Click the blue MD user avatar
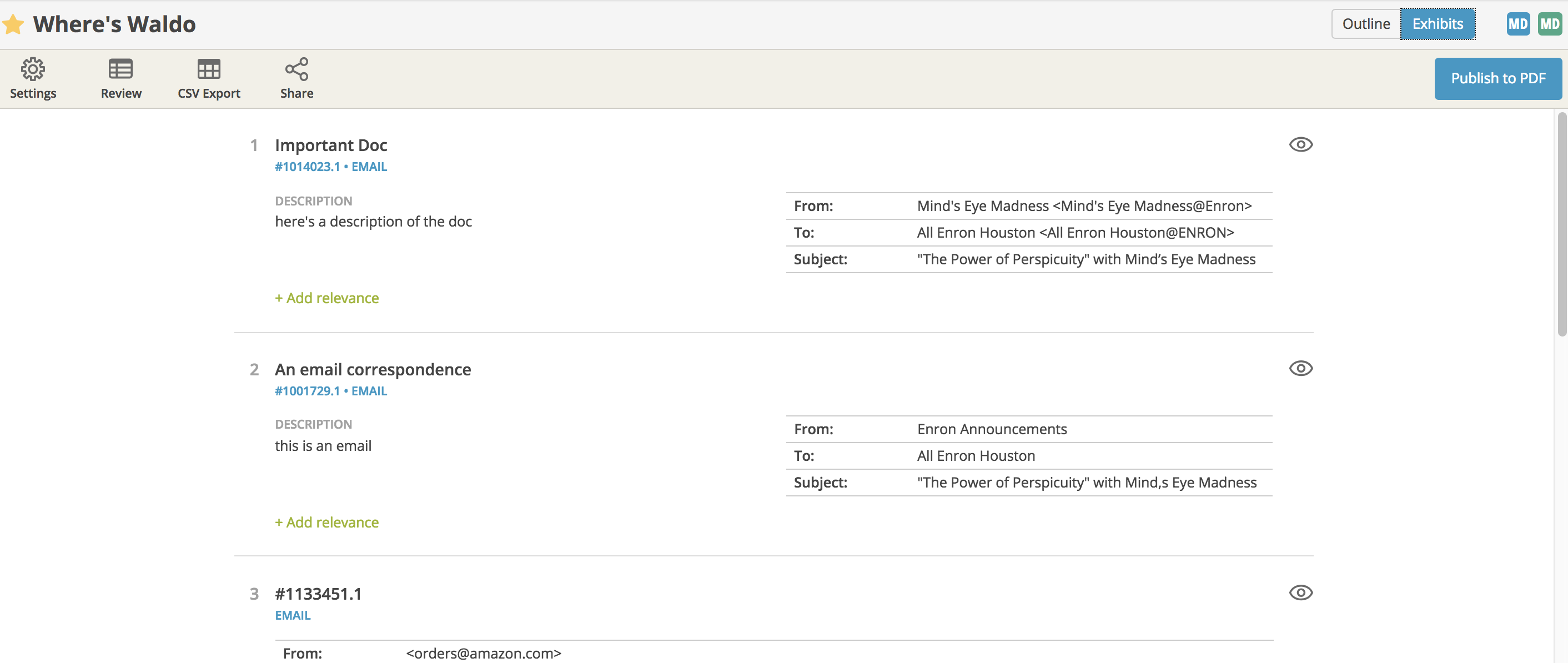The height and width of the screenshot is (663, 1568). coord(1518,24)
